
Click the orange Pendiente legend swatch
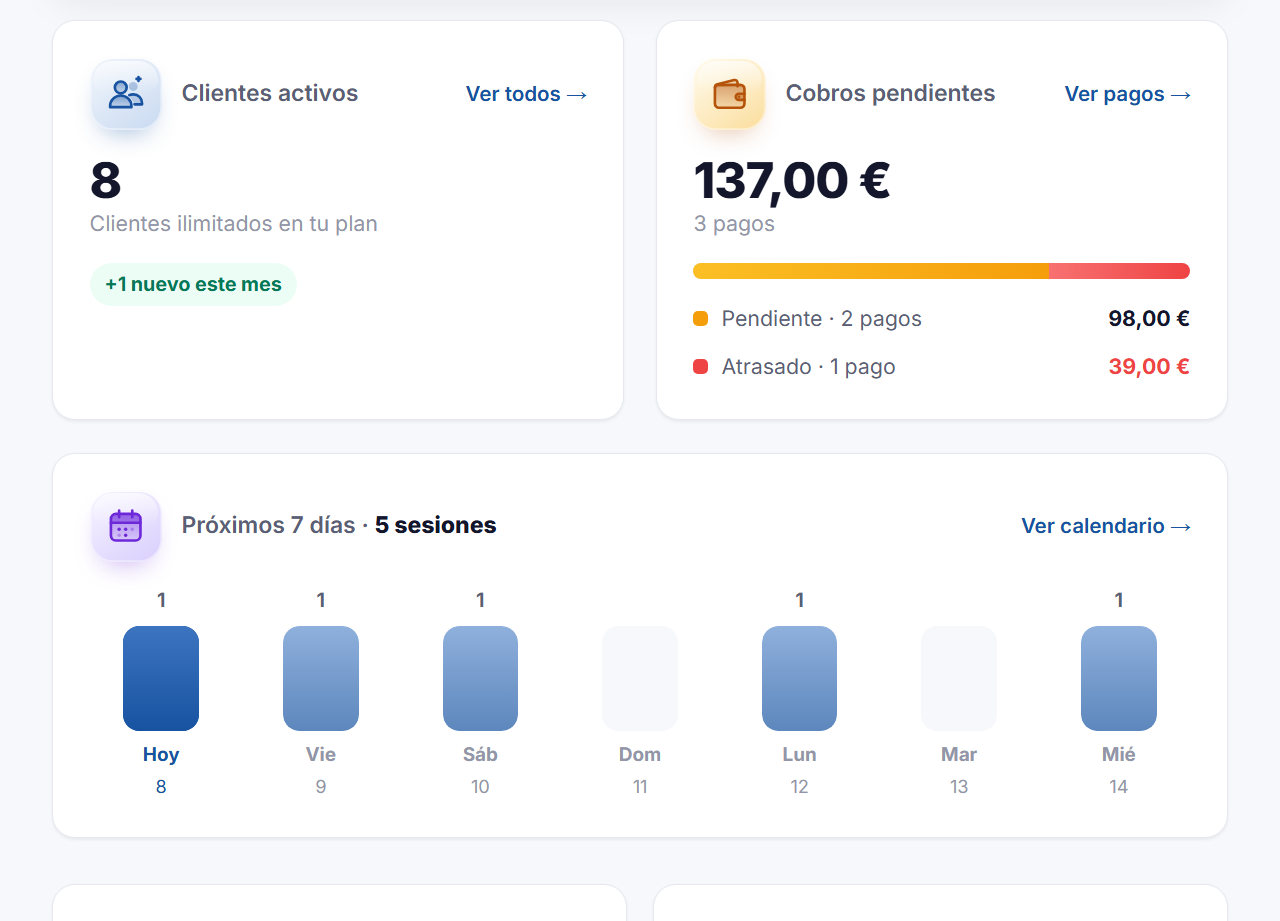point(700,318)
